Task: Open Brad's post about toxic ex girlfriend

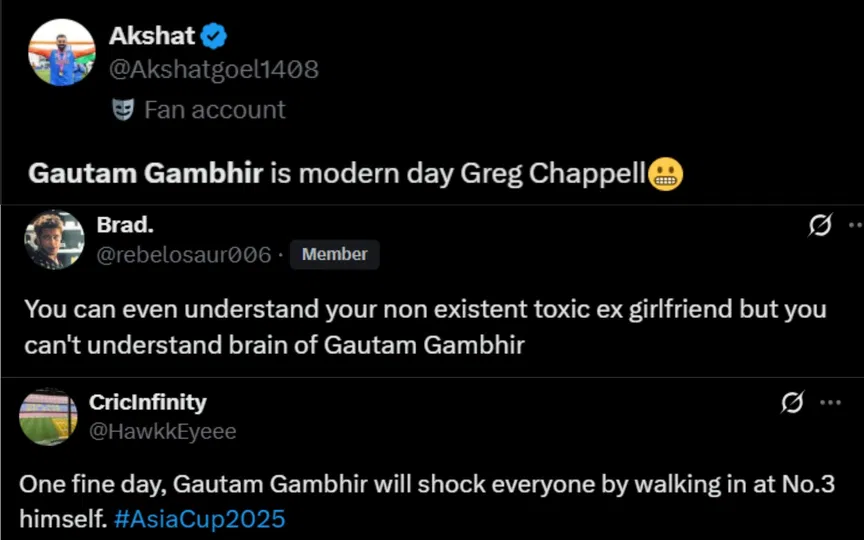Action: point(425,326)
